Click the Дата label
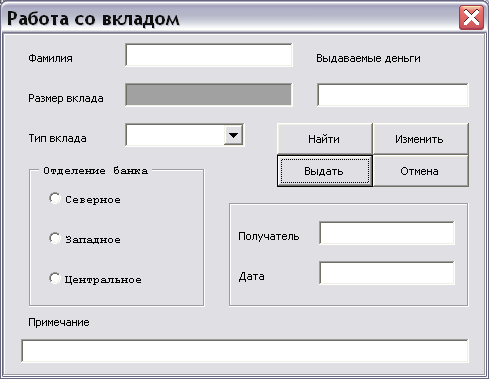This screenshot has height=379, width=489. 252,276
